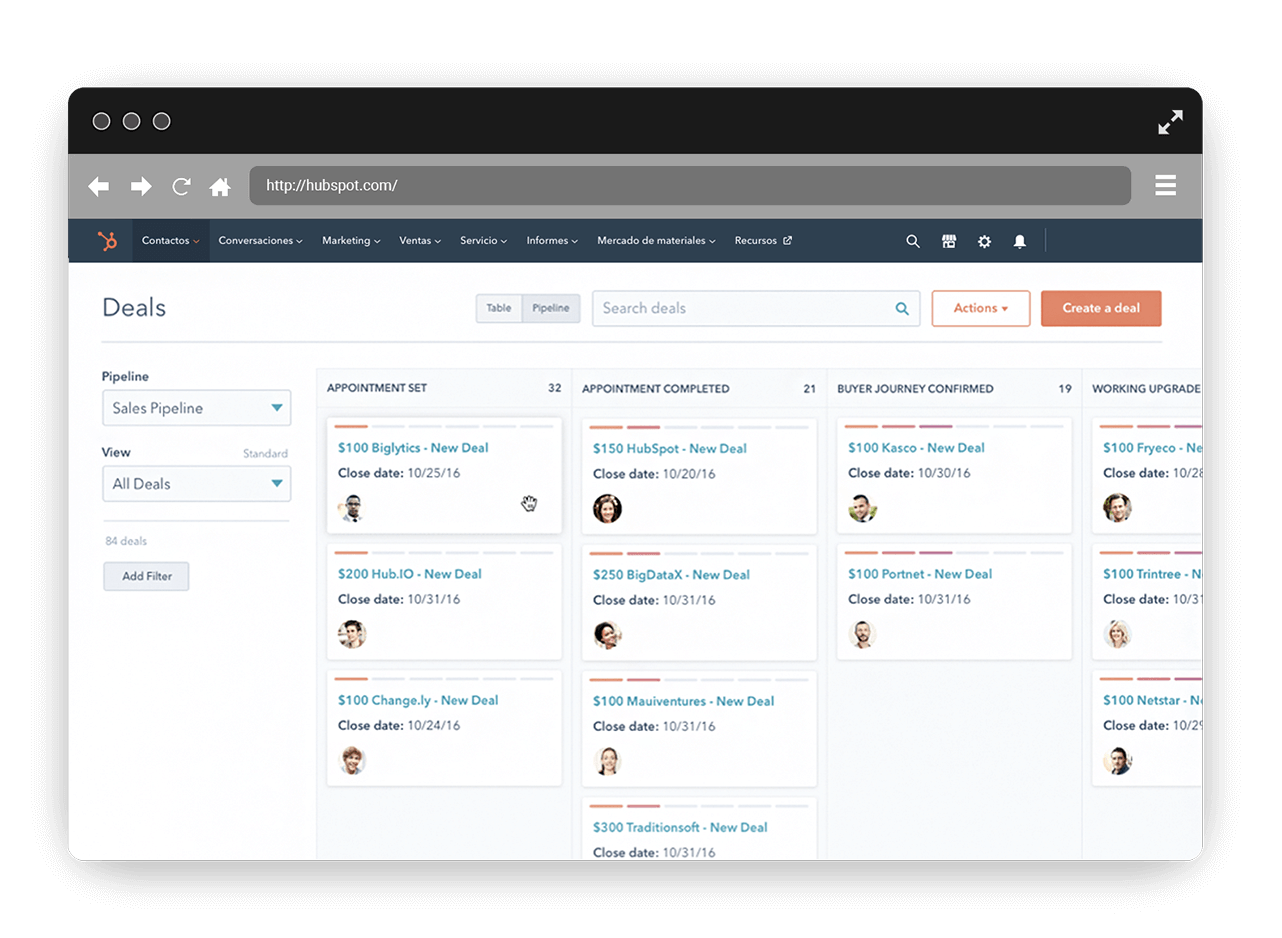Open the $100 Kasco - New Deal link
Viewport: 1282px width, 938px height.
tap(916, 448)
